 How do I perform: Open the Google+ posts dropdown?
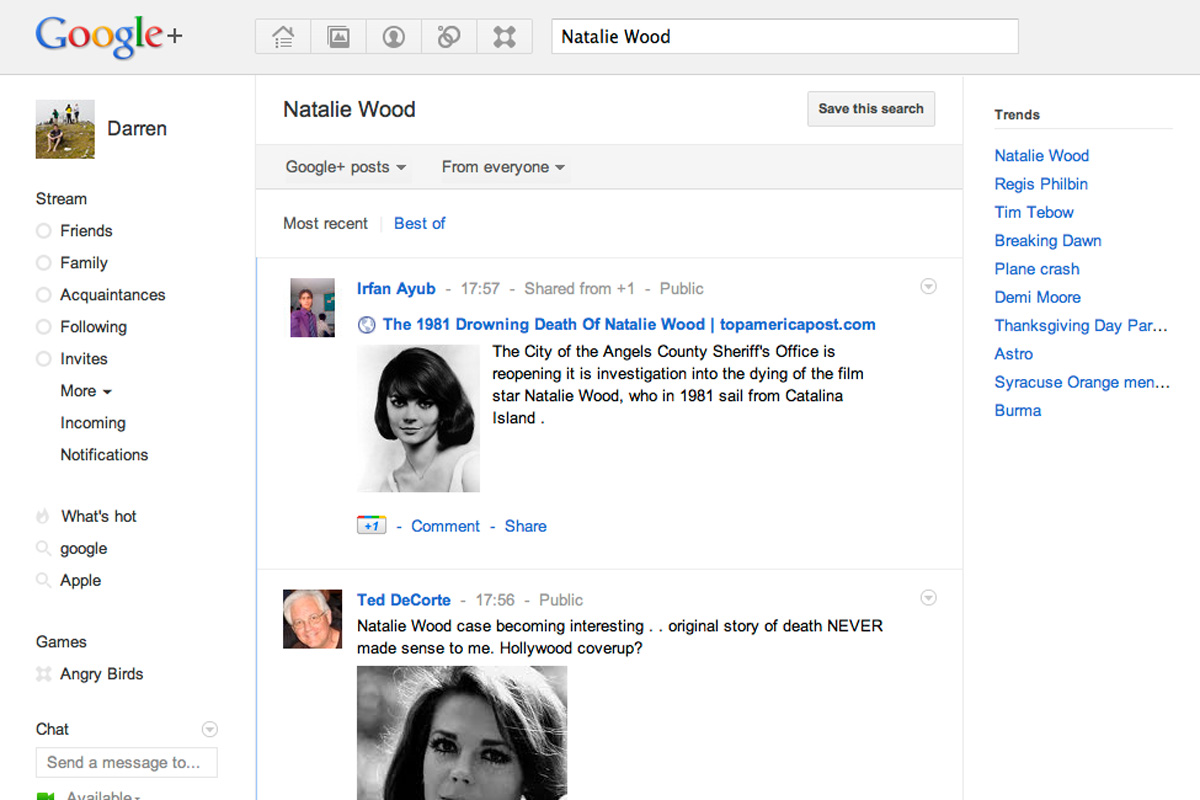[x=345, y=167]
